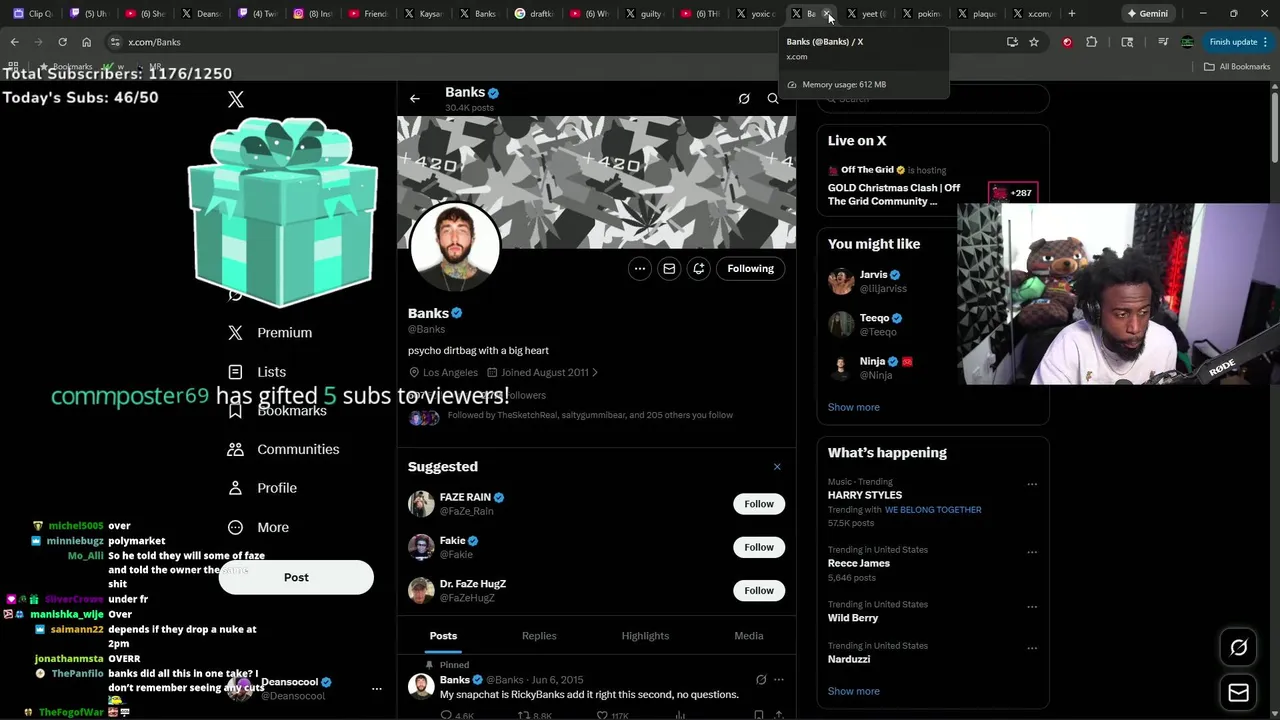Click Show more under You might like

[853, 407]
